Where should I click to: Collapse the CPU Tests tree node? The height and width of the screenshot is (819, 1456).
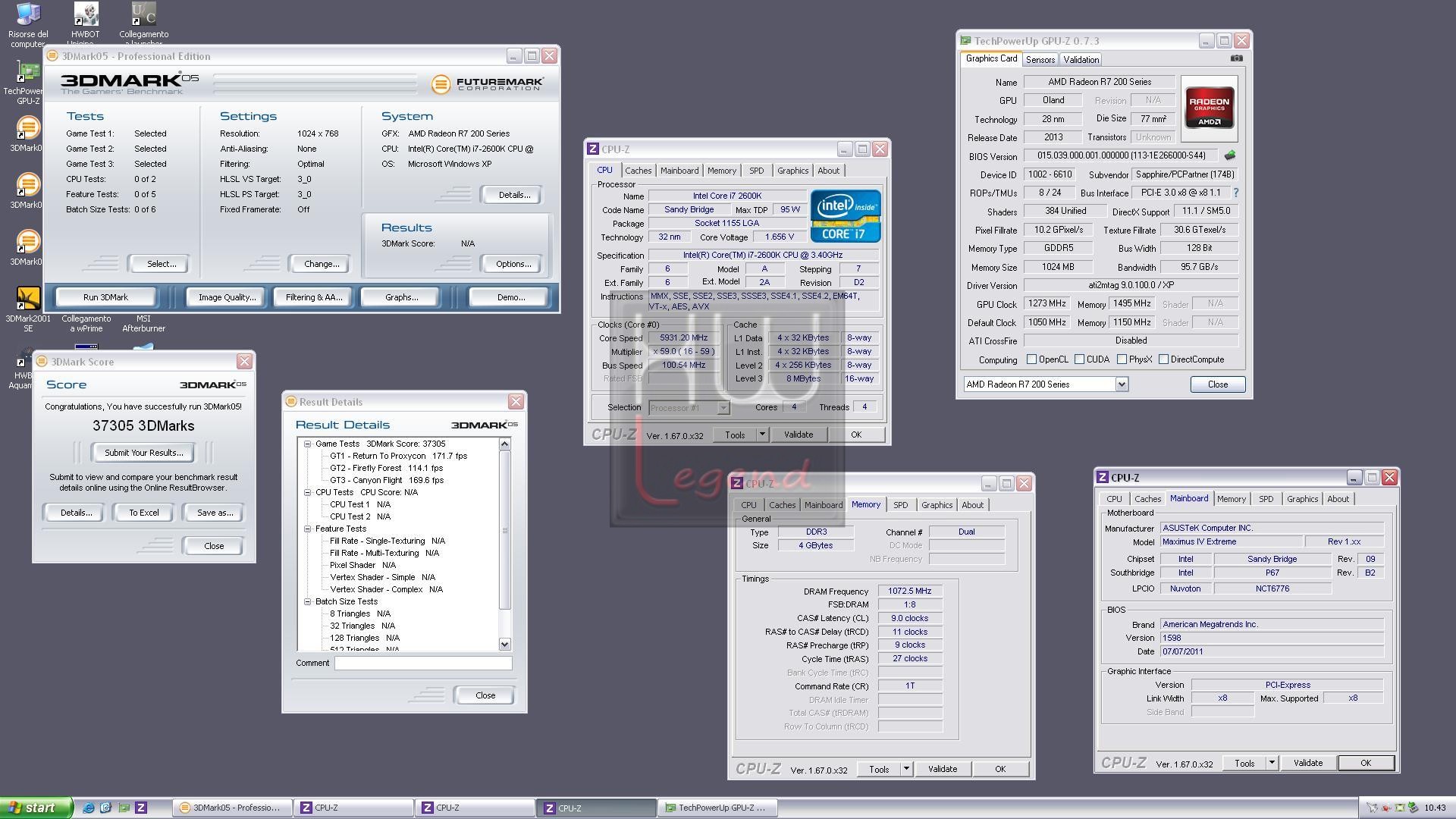click(308, 493)
